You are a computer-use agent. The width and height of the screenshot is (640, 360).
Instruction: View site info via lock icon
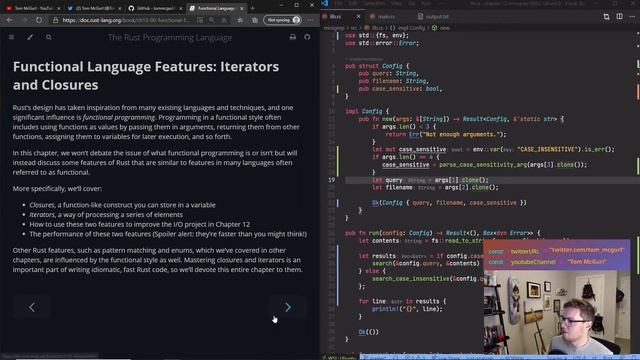point(56,20)
